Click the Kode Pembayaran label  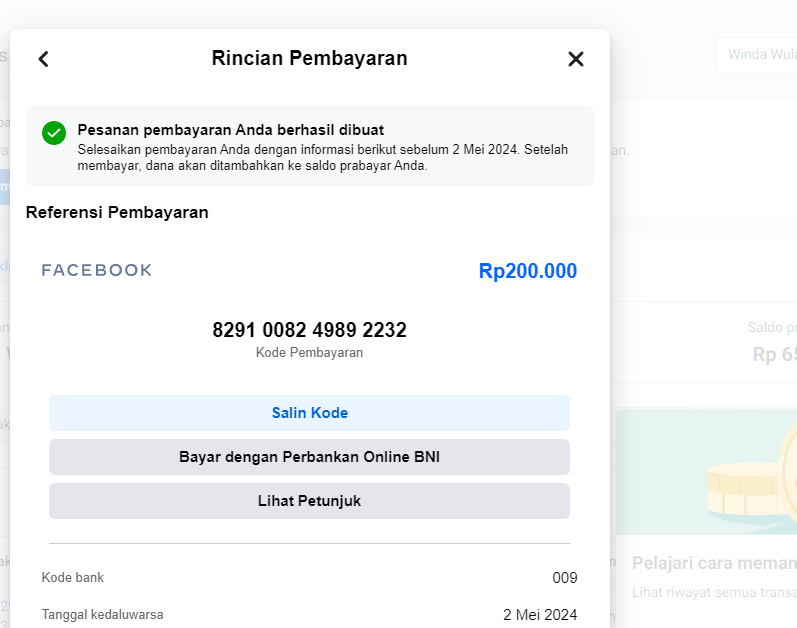point(309,353)
